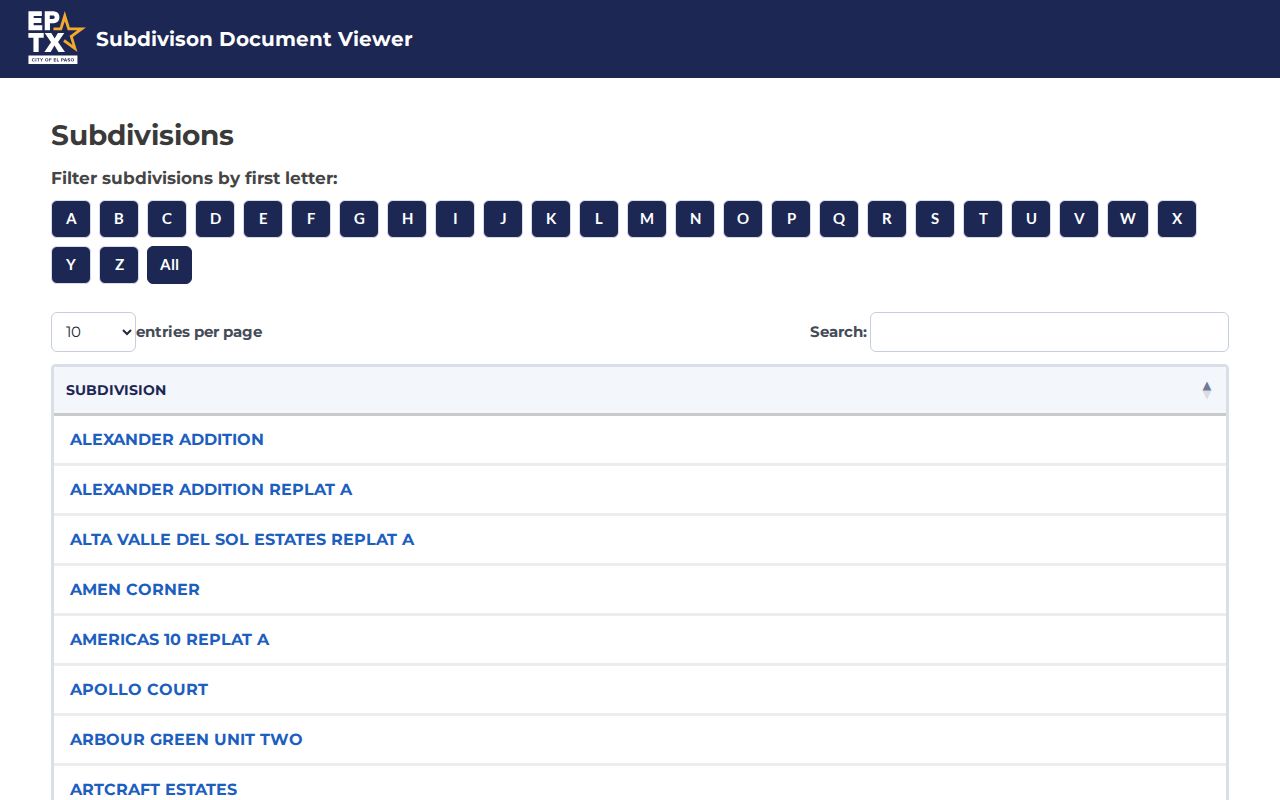The height and width of the screenshot is (800, 1280).
Task: Filter subdivisions by letter B
Action: 119,219
